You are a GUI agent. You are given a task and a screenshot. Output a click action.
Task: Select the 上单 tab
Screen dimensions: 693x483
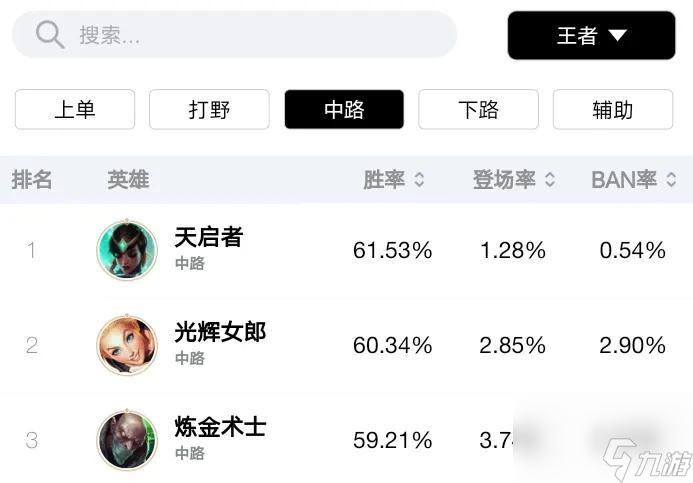75,109
